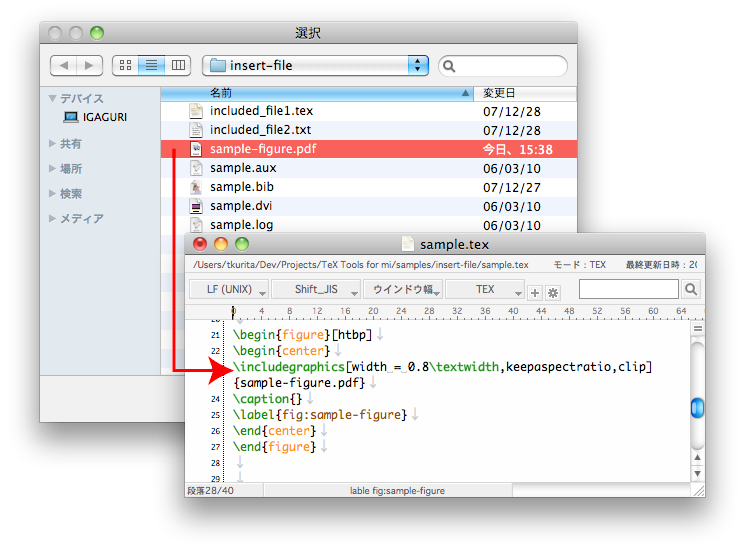Image resolution: width=745 pixels, height=552 pixels.
Task: Switch to list view in file dialog
Action: (152, 66)
